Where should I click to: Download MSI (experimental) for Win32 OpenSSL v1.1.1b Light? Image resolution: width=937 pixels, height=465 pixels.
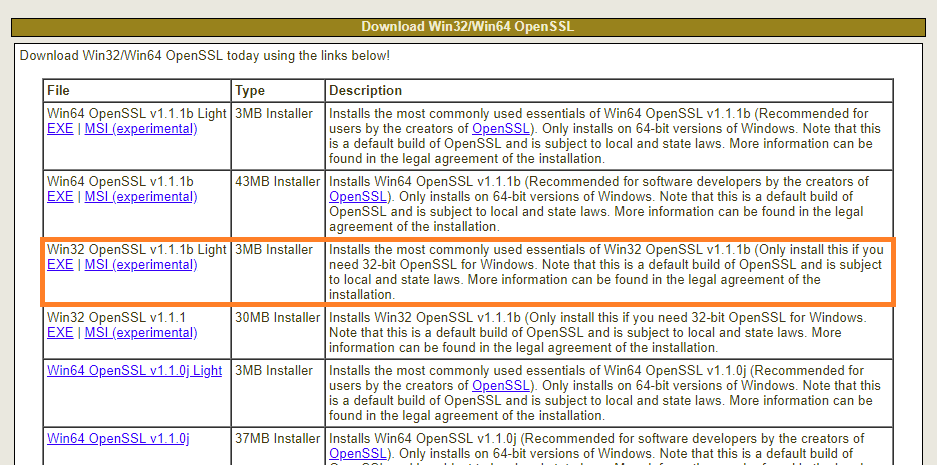[x=141, y=265]
